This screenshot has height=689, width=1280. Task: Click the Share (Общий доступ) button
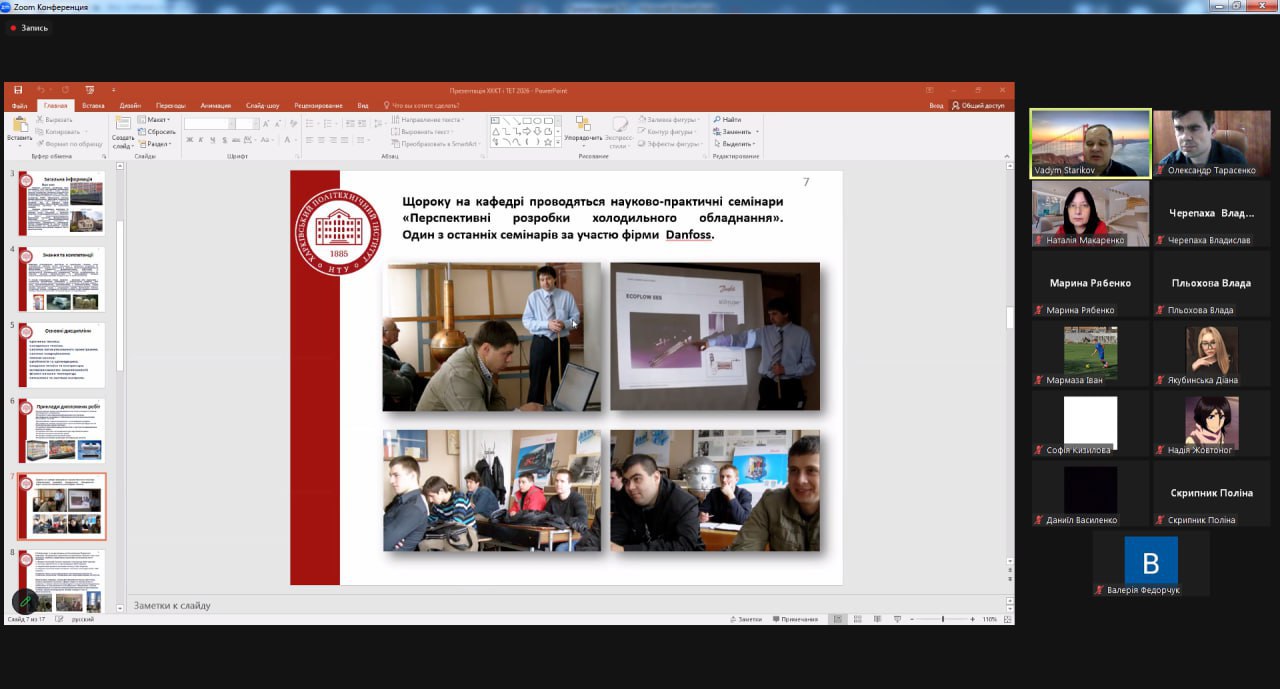point(978,105)
